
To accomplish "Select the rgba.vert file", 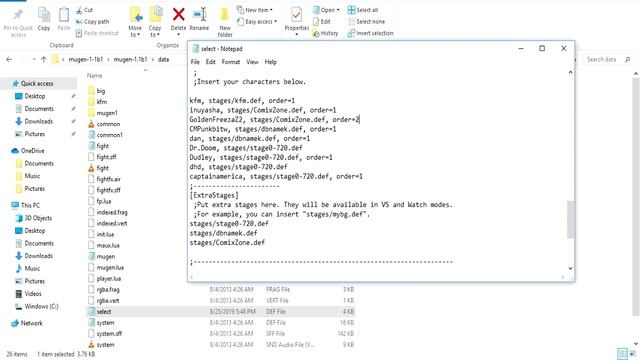I will click(108, 300).
